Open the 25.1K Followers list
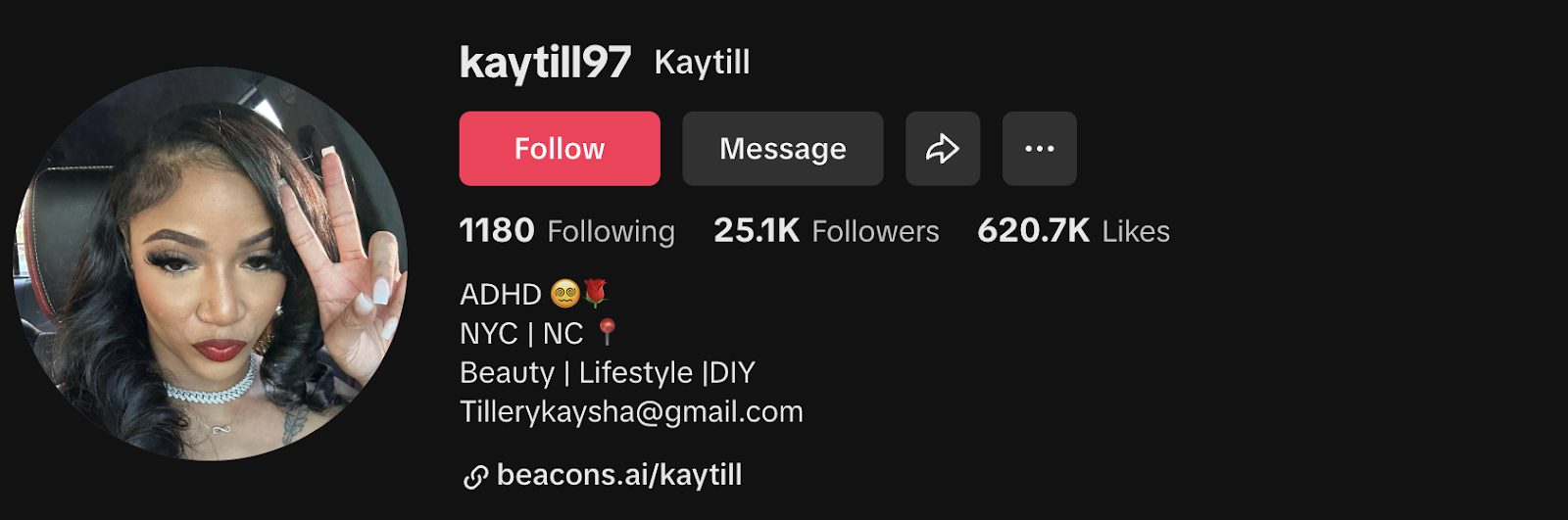Screen dimensions: 1568x520 (x=757, y=231)
